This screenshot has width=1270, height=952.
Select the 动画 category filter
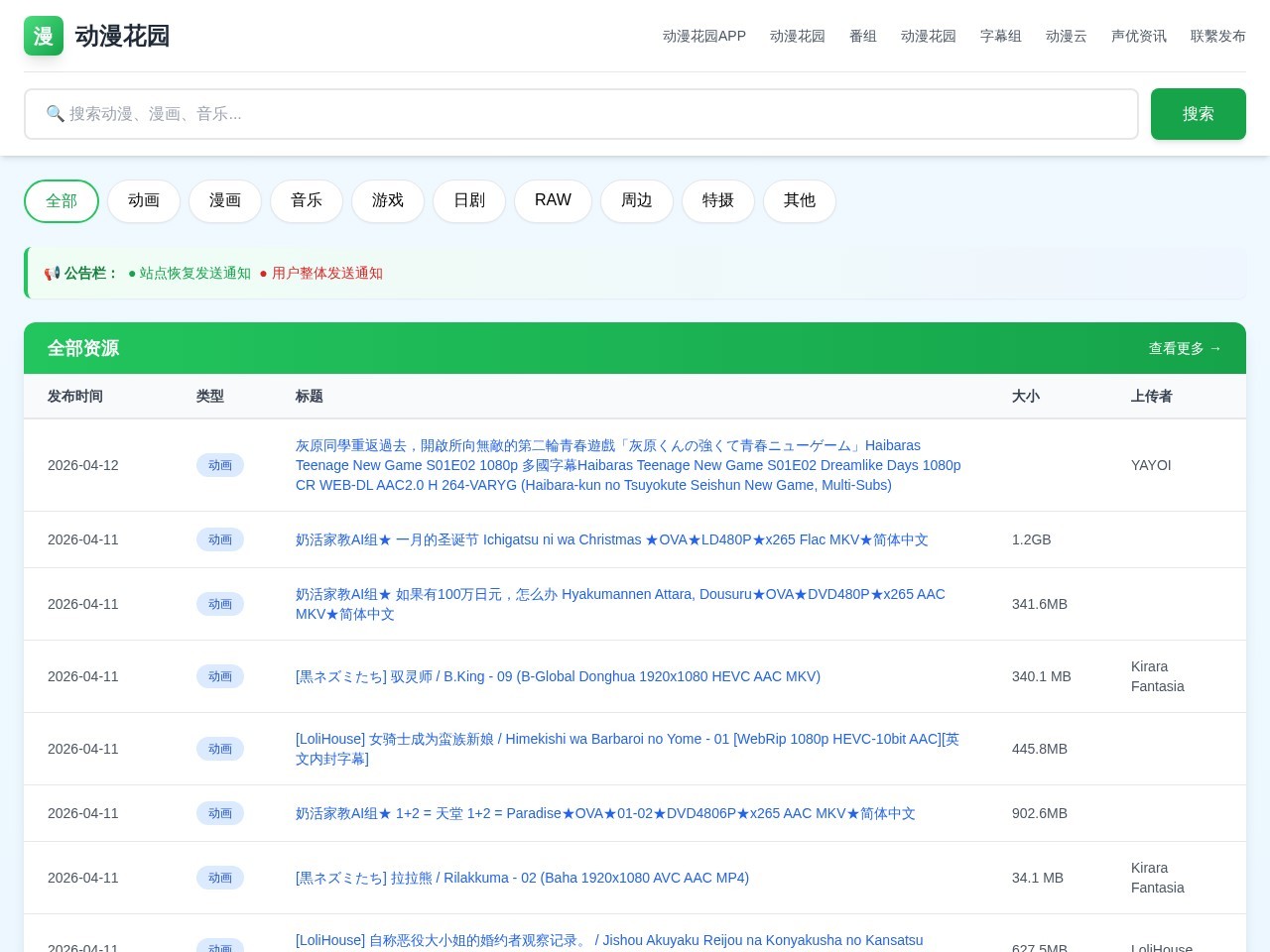point(143,200)
